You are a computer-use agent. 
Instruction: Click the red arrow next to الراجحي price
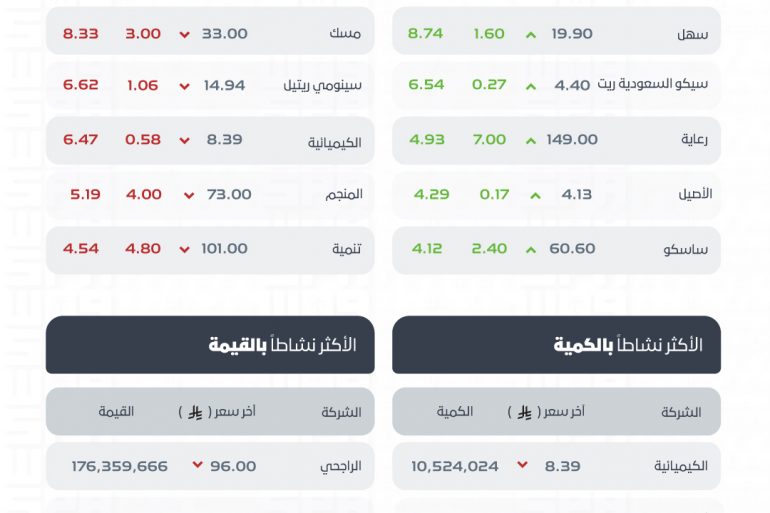point(197,464)
